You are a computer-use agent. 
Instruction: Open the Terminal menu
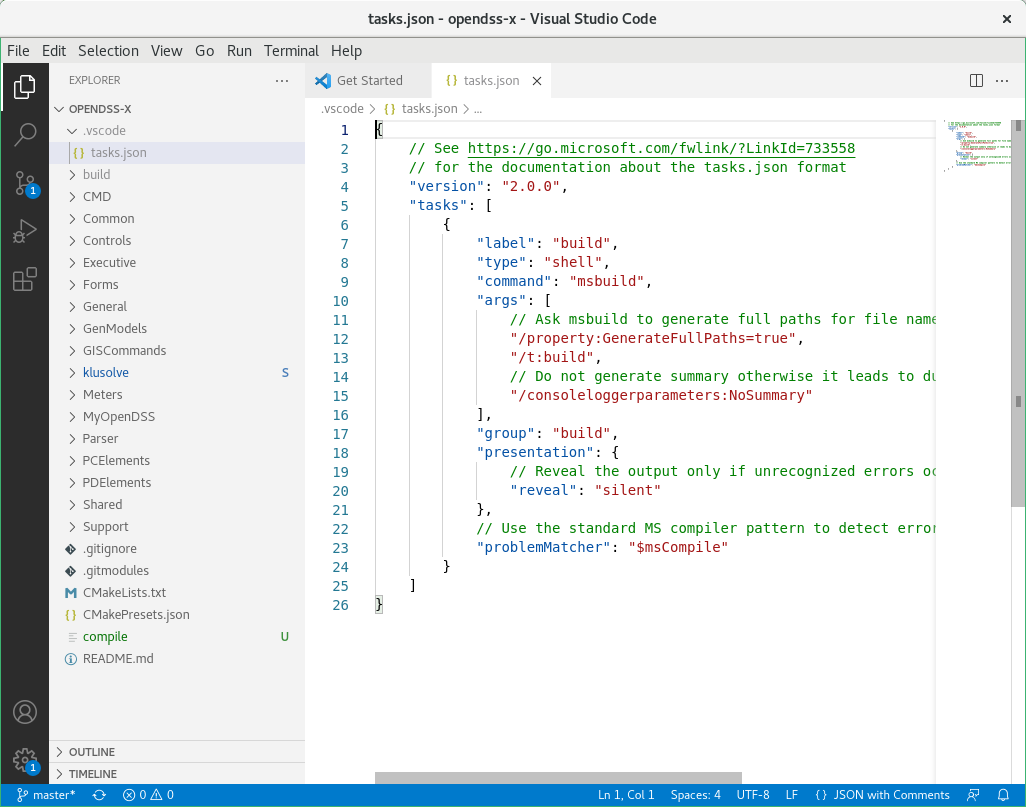click(x=291, y=50)
